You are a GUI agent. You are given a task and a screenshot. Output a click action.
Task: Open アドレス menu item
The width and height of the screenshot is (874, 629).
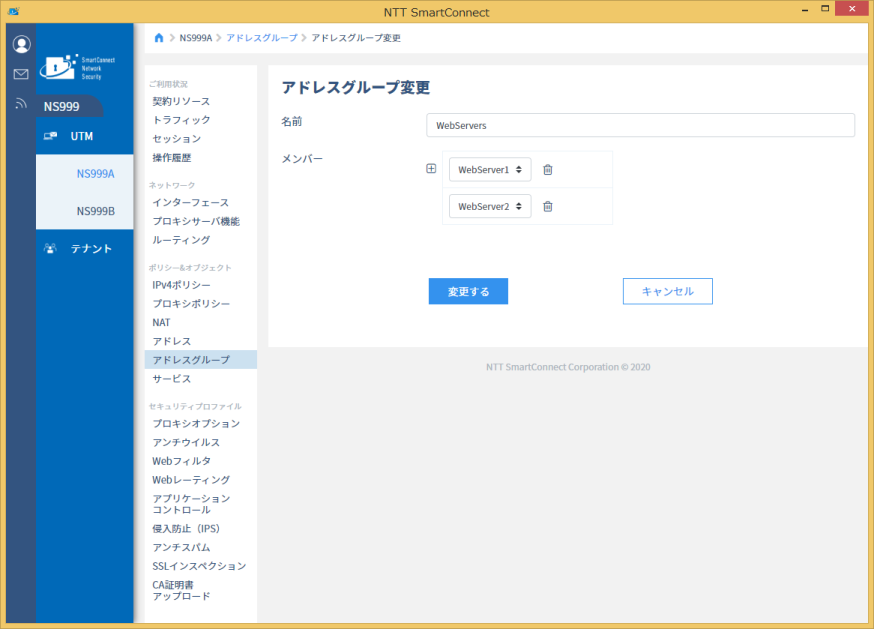coord(172,341)
